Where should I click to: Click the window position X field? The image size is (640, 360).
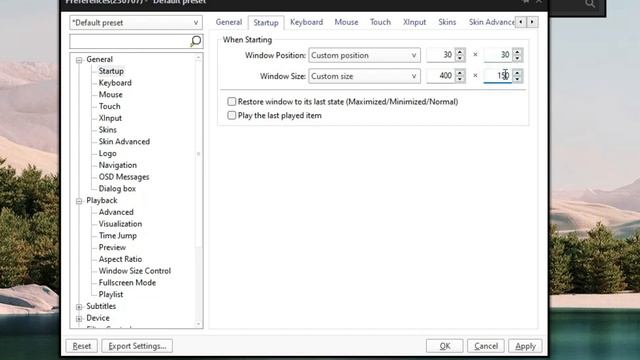tap(440, 55)
